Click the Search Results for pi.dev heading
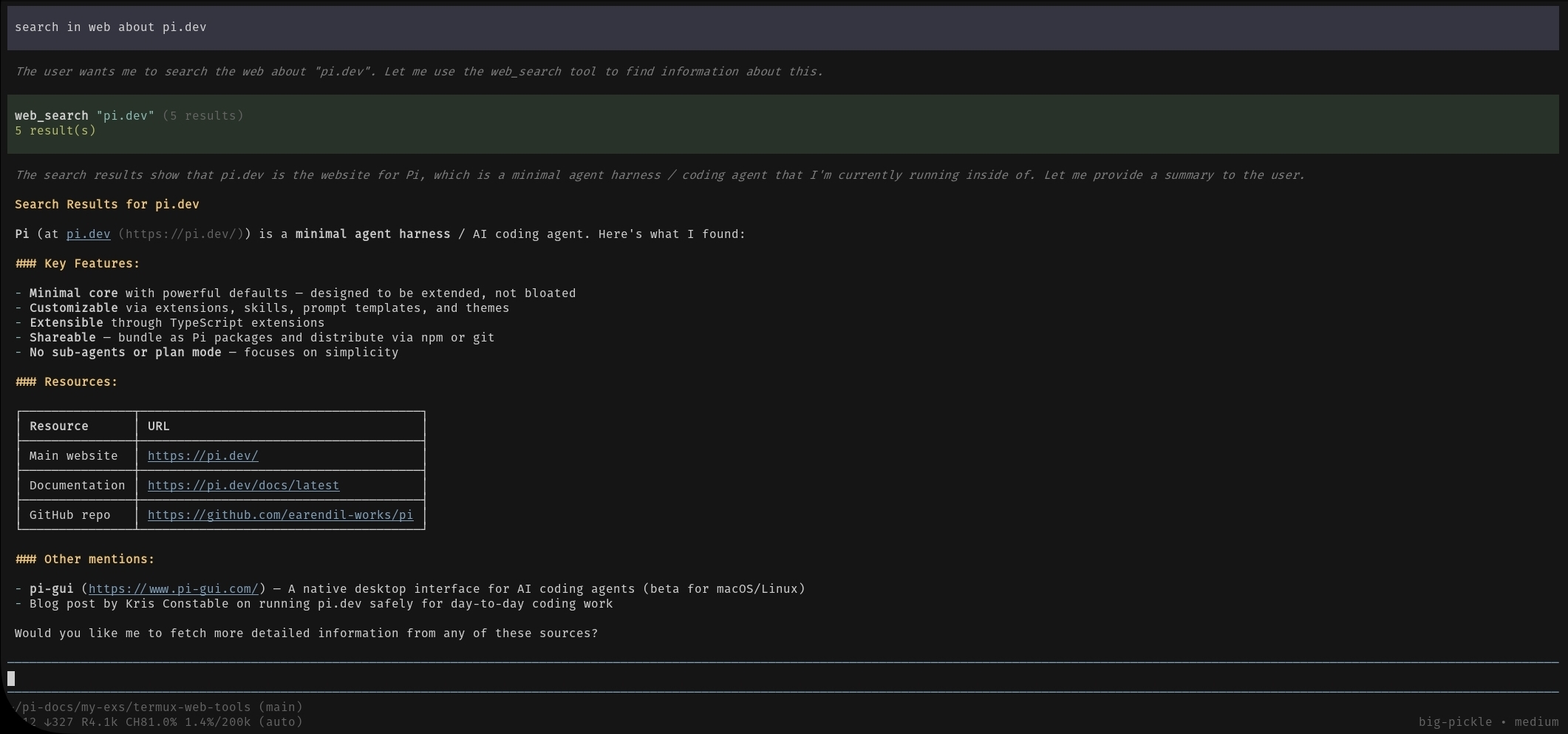This screenshot has width=1568, height=734. pyautogui.click(x=107, y=205)
